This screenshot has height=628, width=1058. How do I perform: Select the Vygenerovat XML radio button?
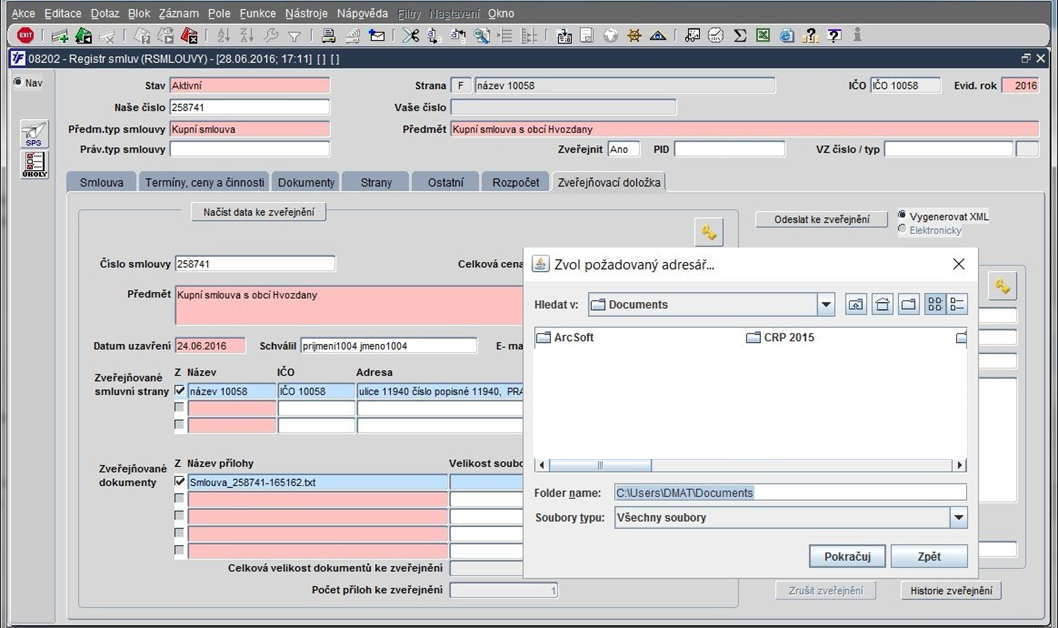(901, 215)
